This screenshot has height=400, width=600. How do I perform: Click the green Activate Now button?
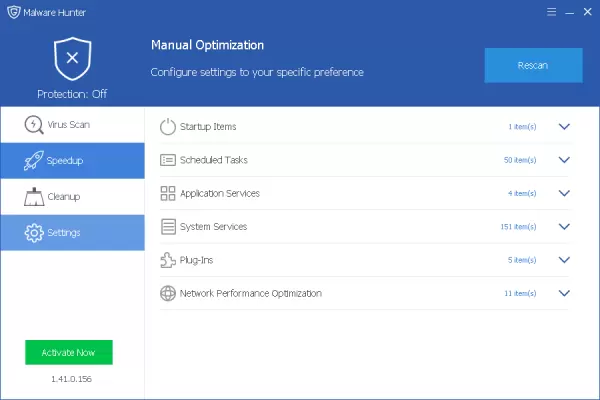(x=69, y=353)
